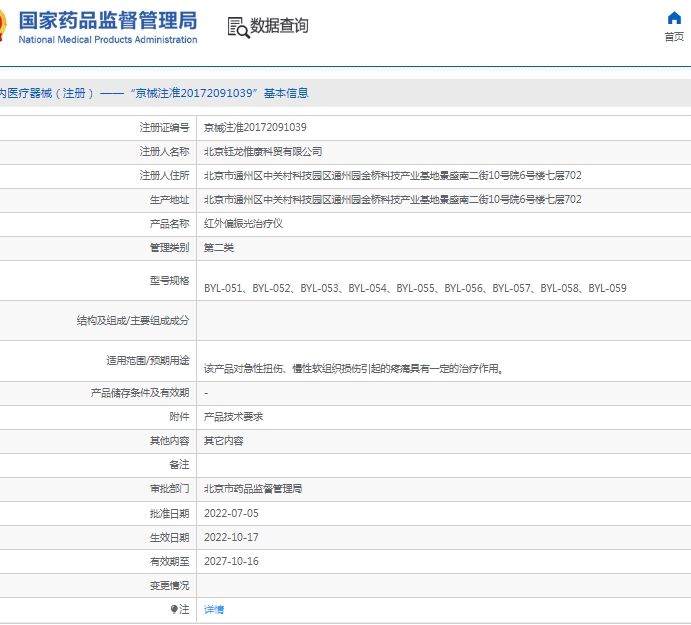Viewport: 691px width, 625px height.
Task: Click the 变更情况 row label
Action: (x=170, y=585)
